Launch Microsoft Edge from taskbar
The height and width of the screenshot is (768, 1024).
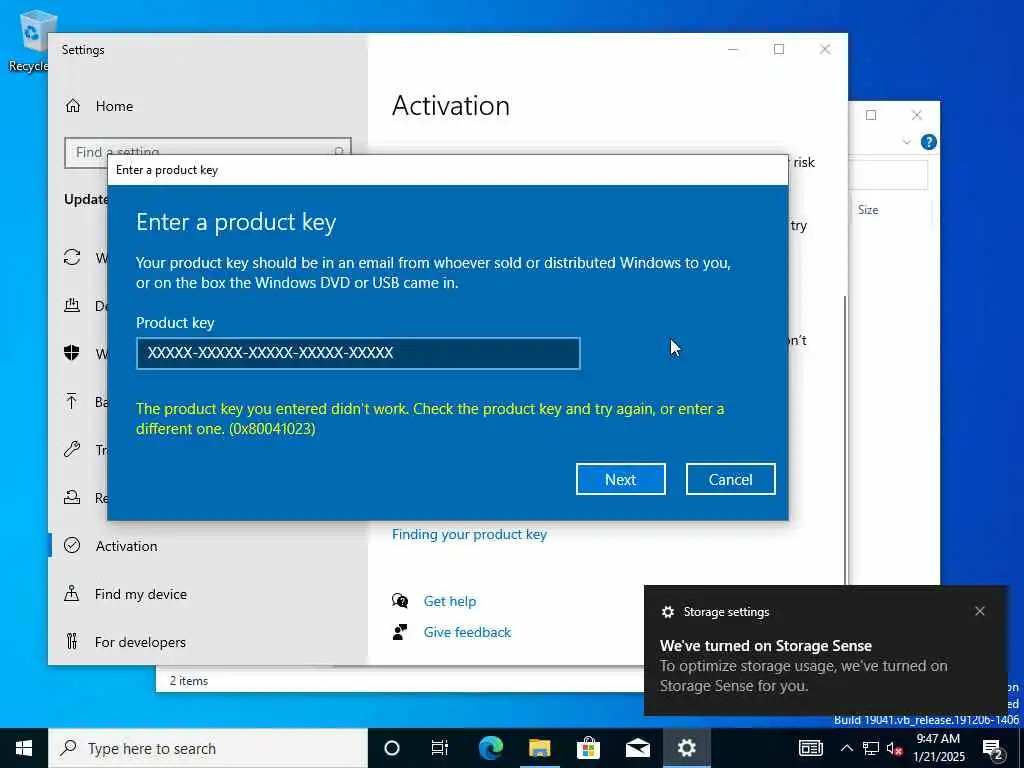[491, 748]
